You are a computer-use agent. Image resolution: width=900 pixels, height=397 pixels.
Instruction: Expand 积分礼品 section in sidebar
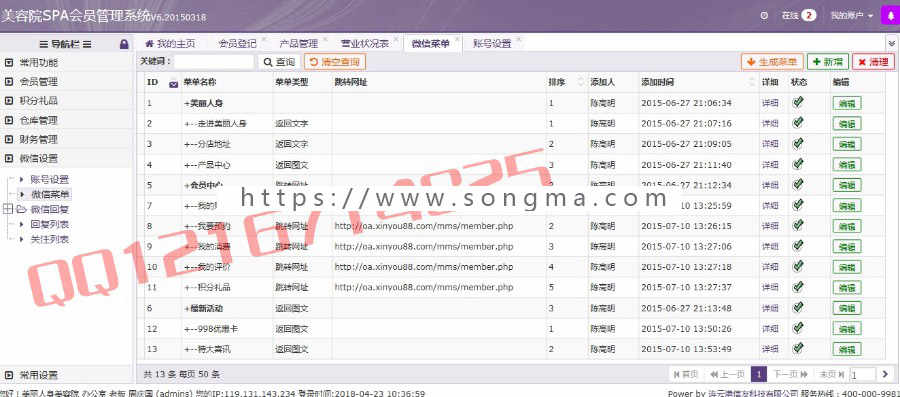[x=67, y=100]
